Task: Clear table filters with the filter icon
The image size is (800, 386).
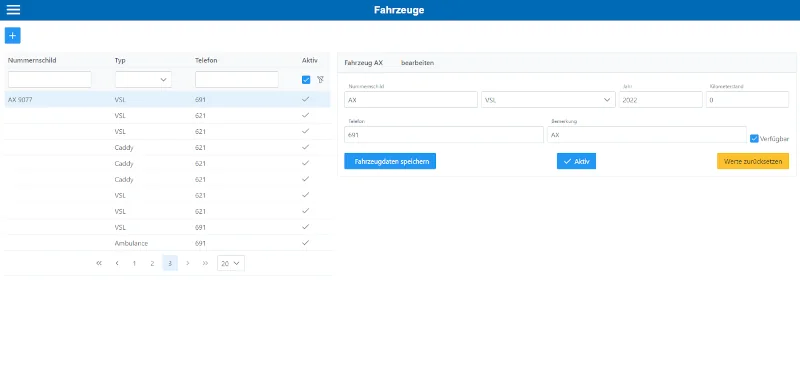Action: [320, 80]
